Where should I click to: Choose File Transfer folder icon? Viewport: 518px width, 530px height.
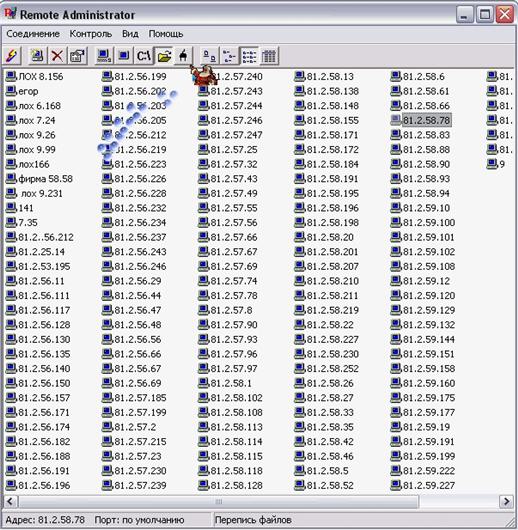coord(164,56)
